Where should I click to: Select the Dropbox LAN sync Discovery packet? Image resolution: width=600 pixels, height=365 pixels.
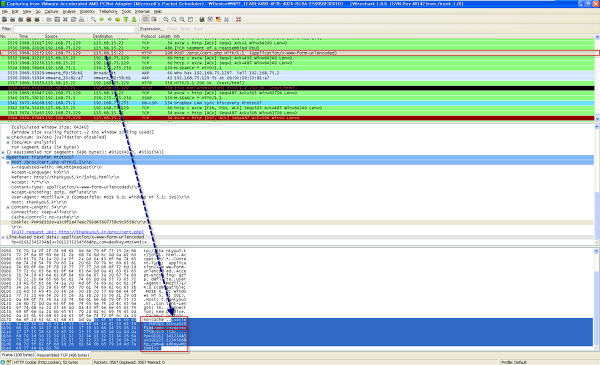pos(297,103)
